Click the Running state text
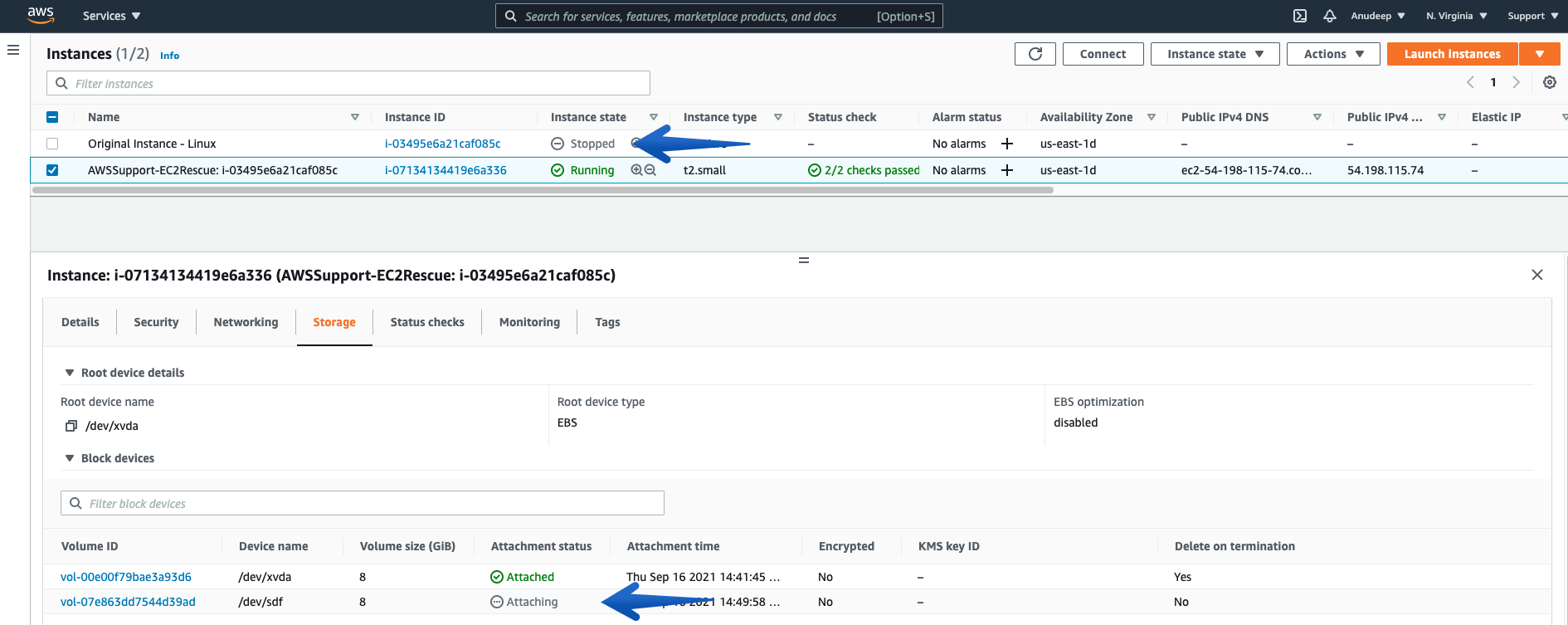Screen dimensions: 1568x625 (592, 170)
